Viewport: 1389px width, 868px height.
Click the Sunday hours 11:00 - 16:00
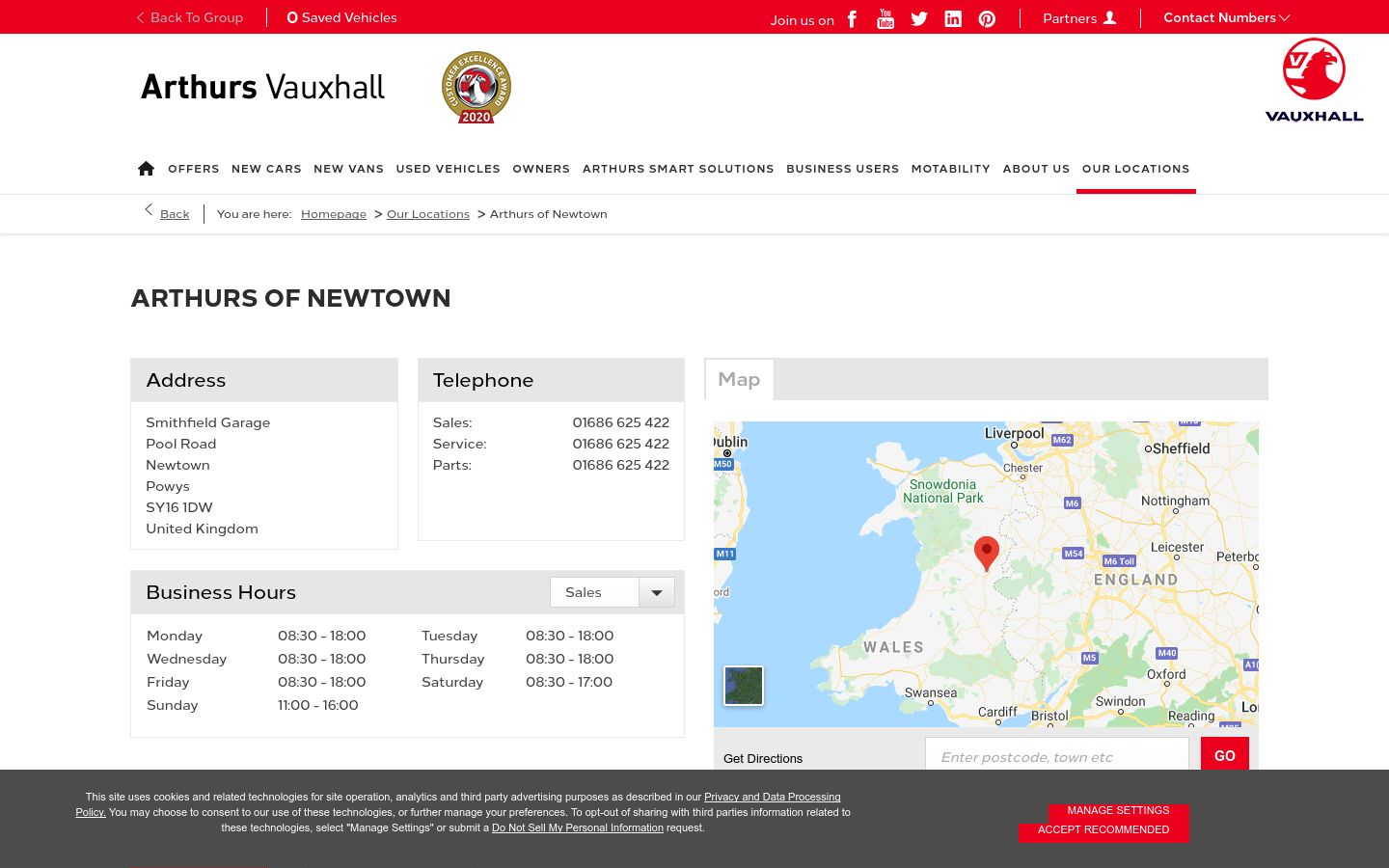click(x=318, y=705)
